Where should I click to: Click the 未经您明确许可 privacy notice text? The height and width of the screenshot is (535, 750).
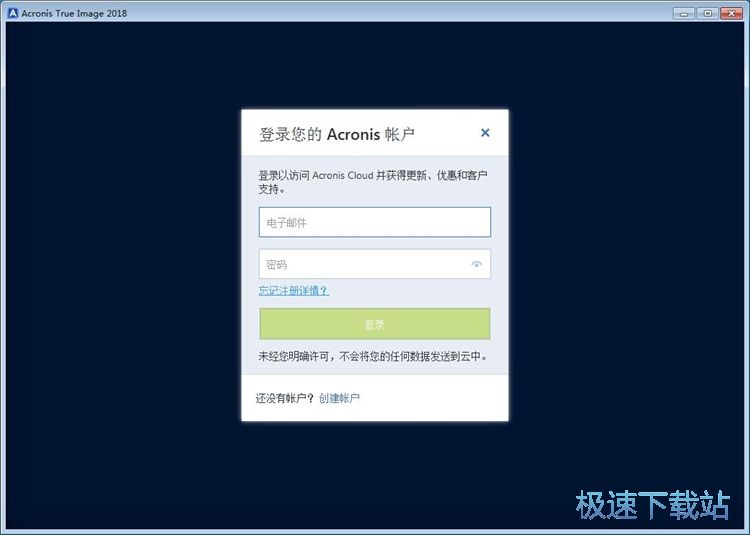tap(373, 356)
